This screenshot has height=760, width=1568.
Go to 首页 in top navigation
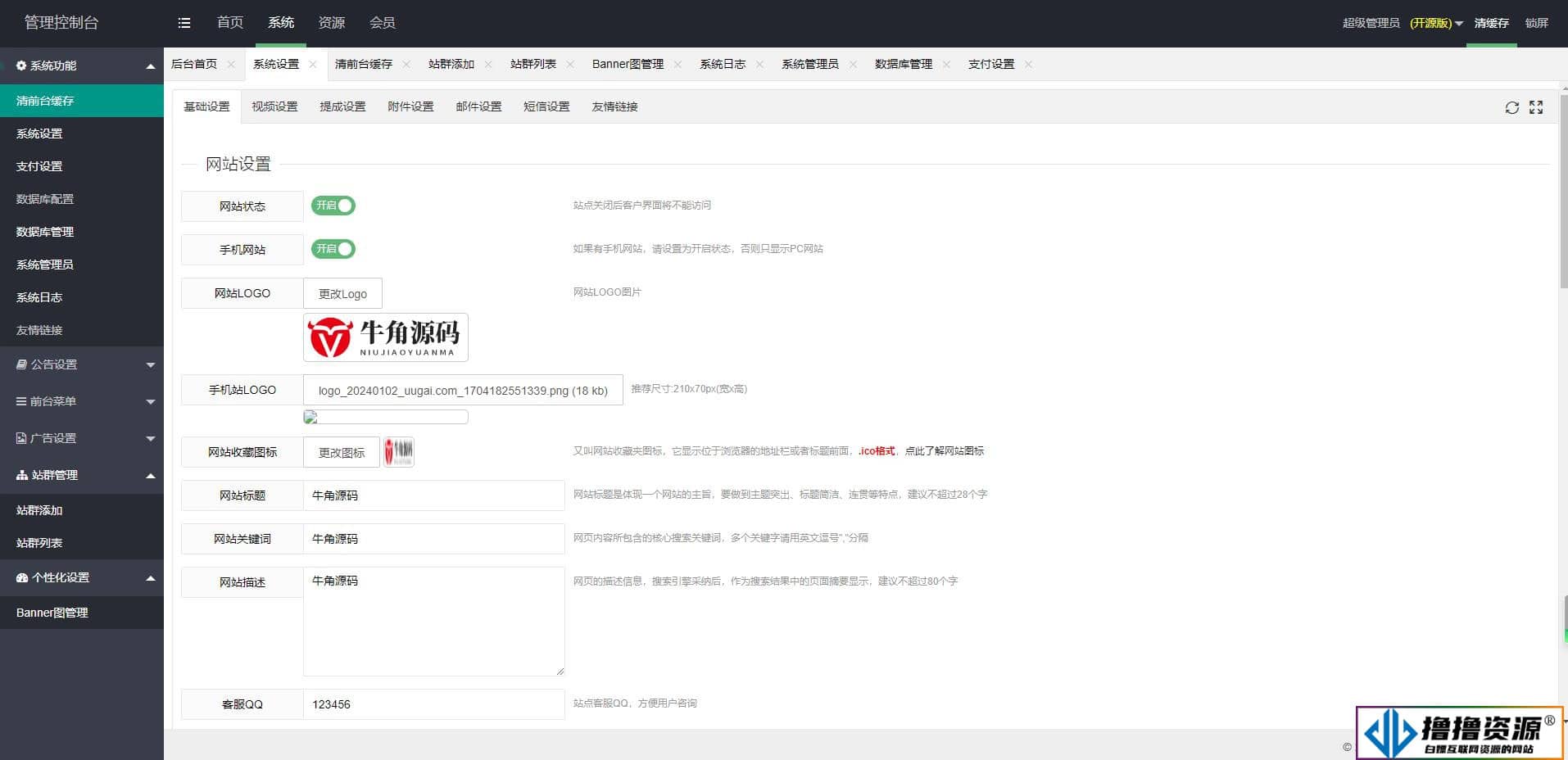(230, 23)
